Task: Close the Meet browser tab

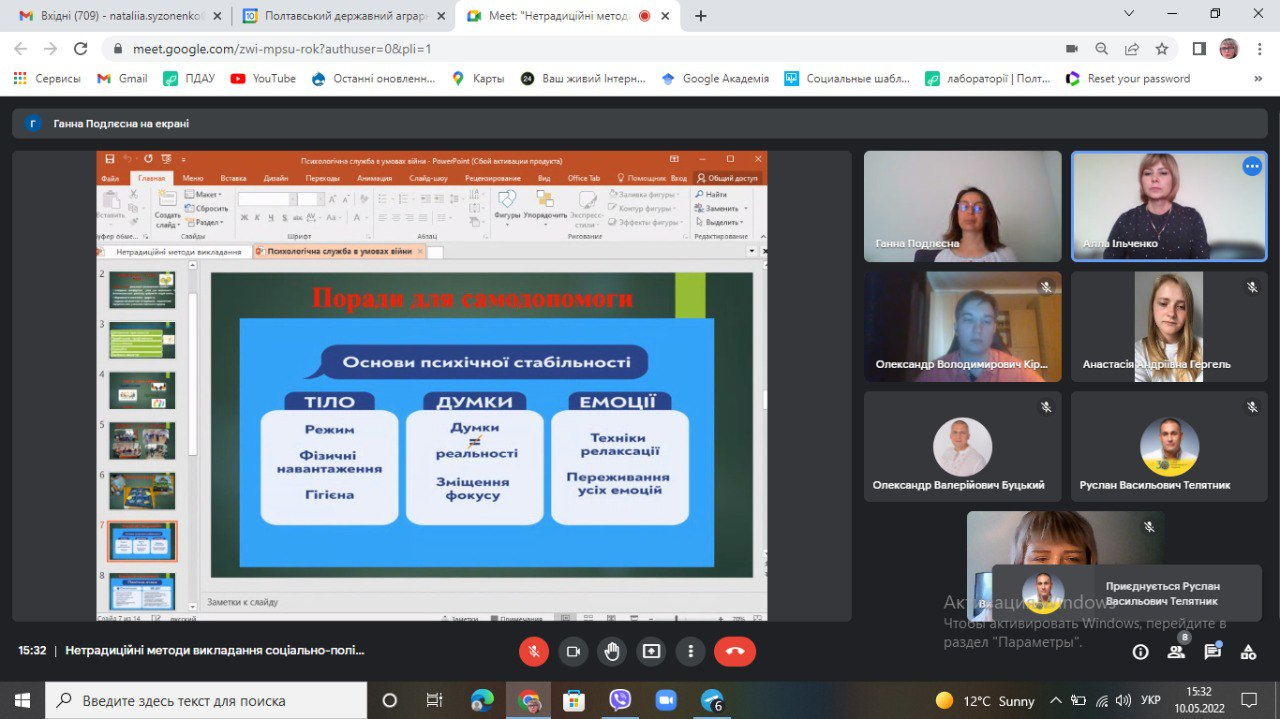Action: pos(666,16)
